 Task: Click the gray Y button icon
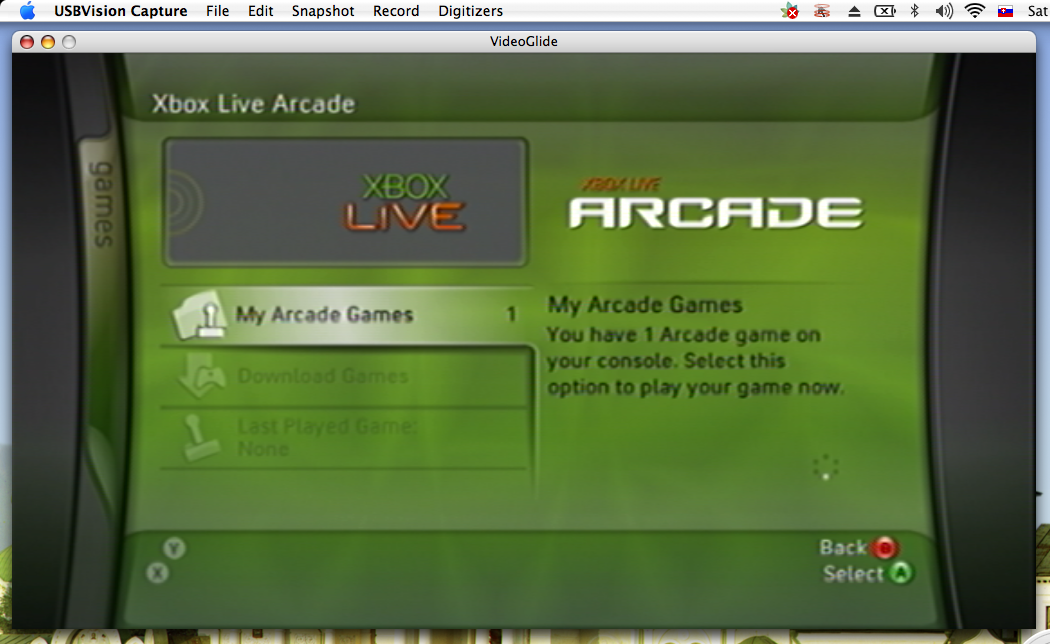pos(174,548)
